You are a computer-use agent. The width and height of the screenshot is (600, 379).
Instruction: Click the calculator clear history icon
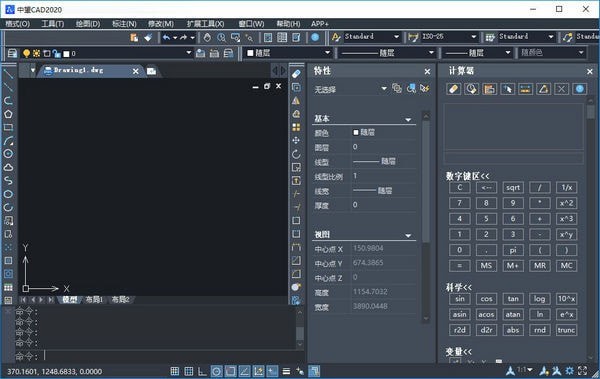[471, 89]
